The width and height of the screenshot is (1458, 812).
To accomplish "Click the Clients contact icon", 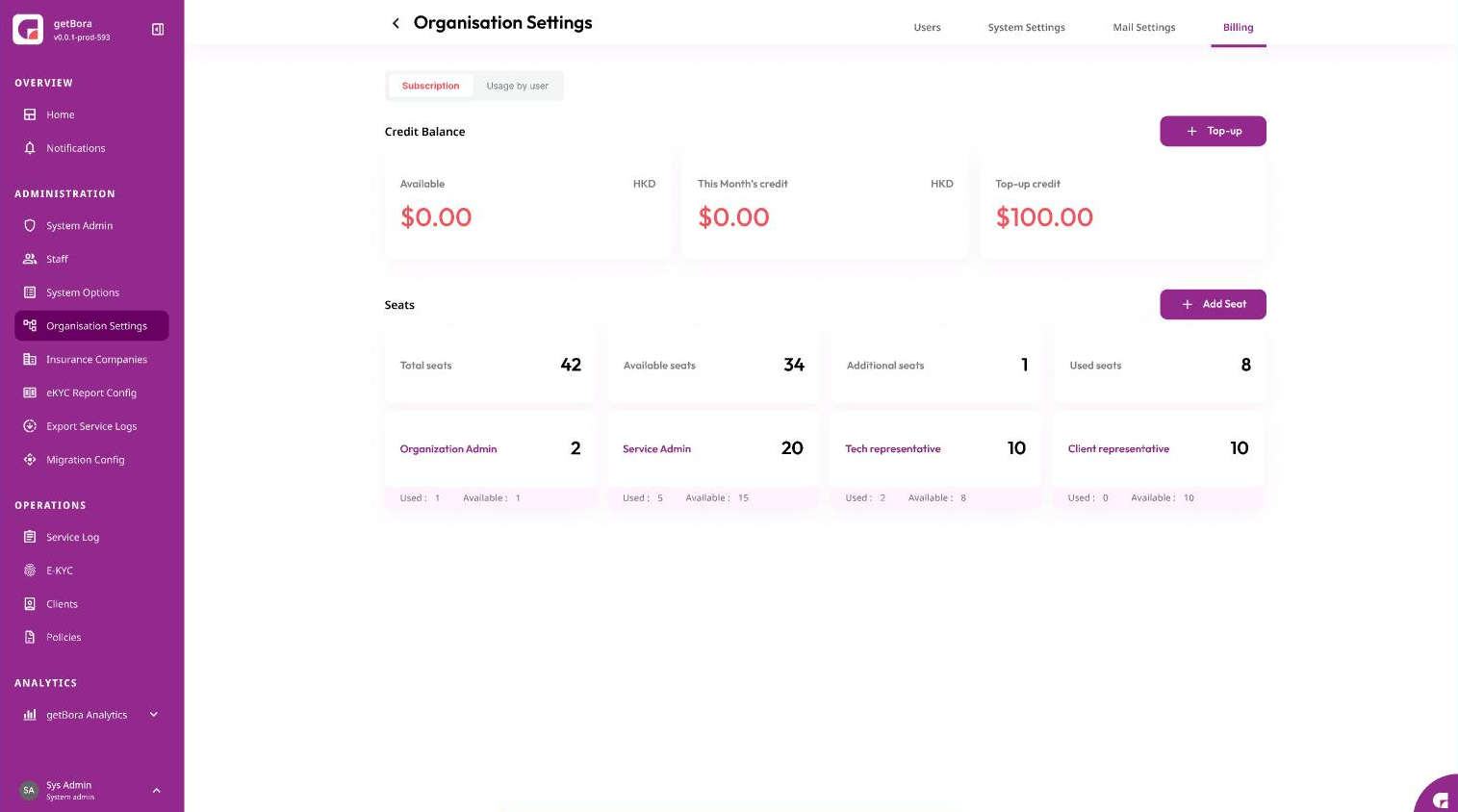I will click(x=30, y=604).
